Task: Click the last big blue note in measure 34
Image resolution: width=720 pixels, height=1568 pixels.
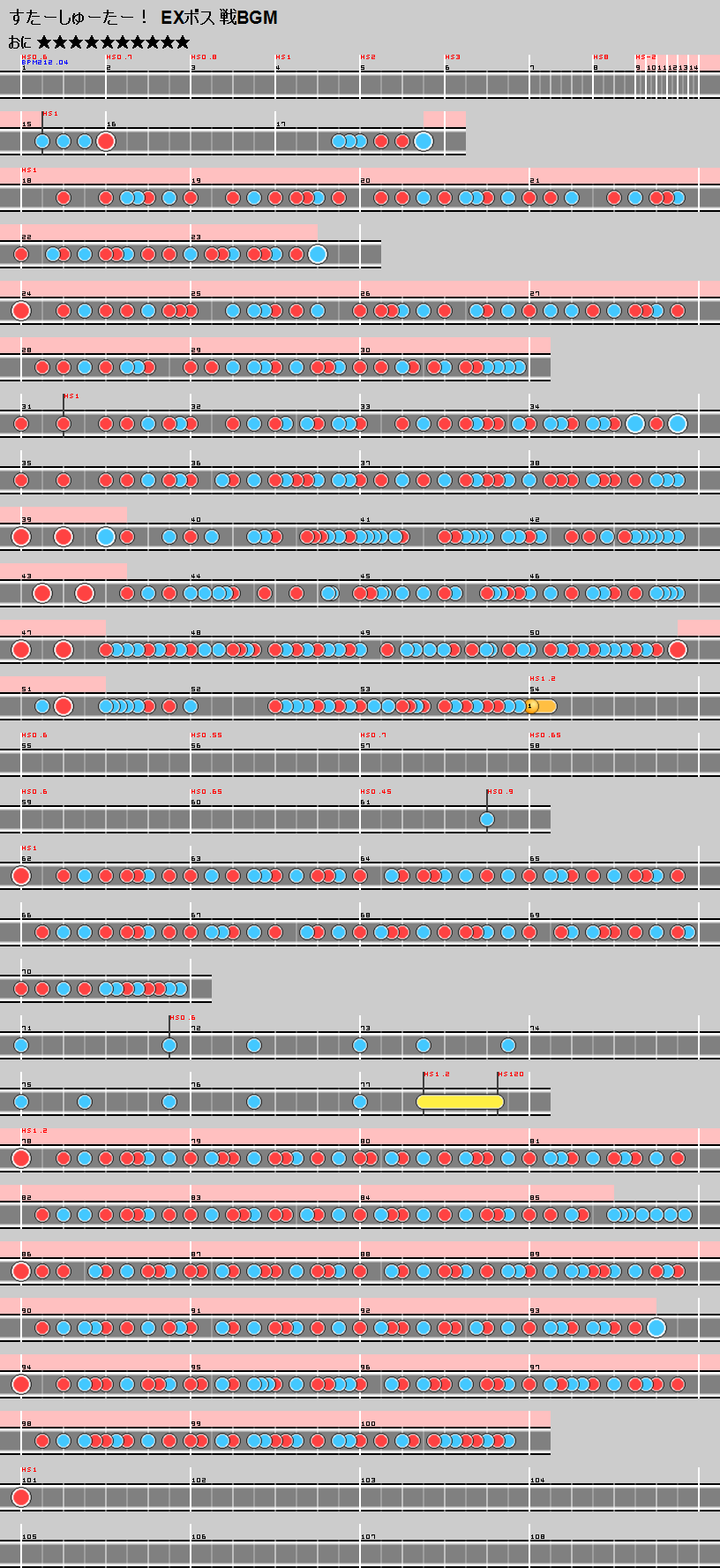Action: 678,424
